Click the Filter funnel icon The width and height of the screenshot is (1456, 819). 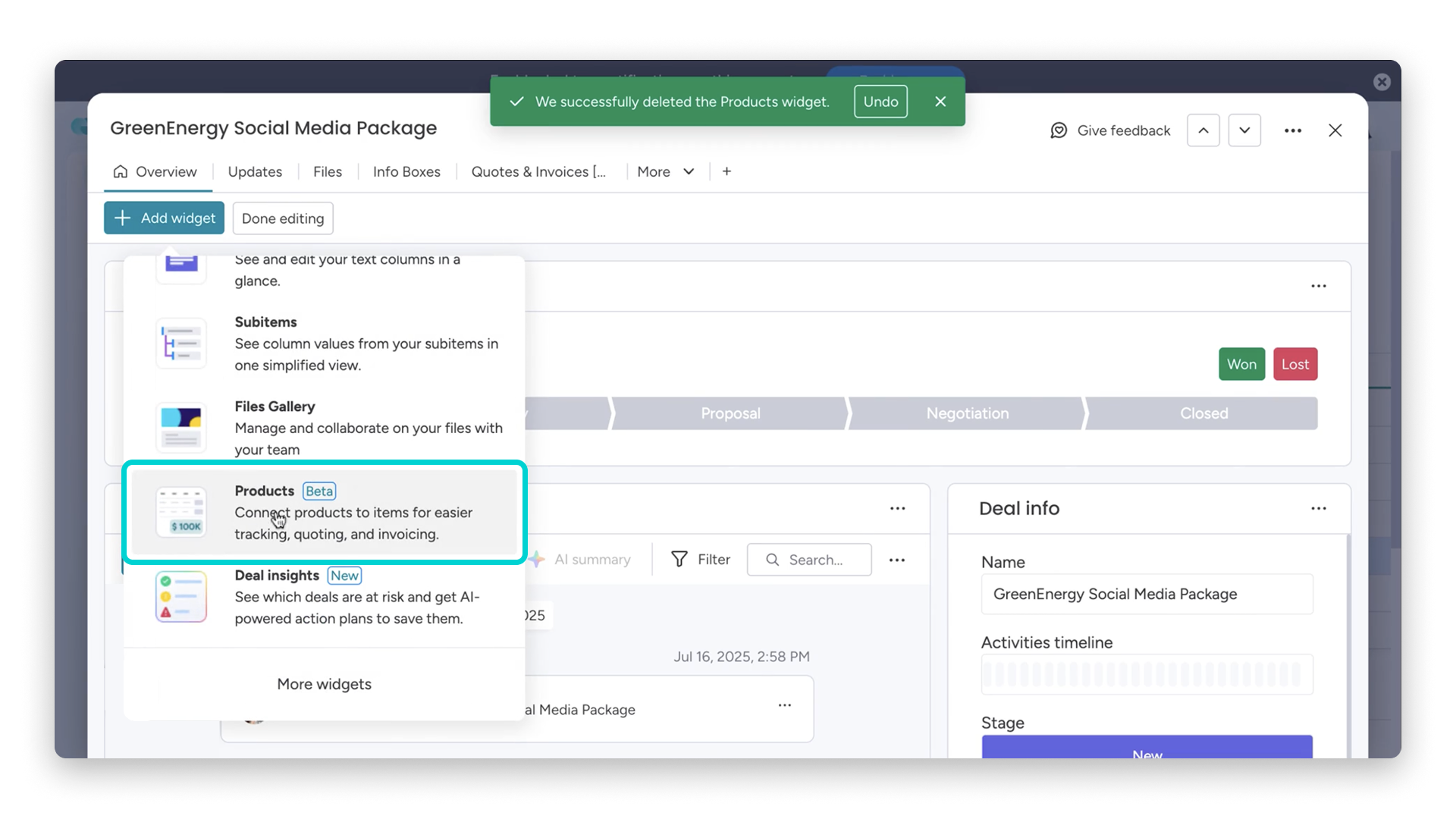pyautogui.click(x=679, y=560)
